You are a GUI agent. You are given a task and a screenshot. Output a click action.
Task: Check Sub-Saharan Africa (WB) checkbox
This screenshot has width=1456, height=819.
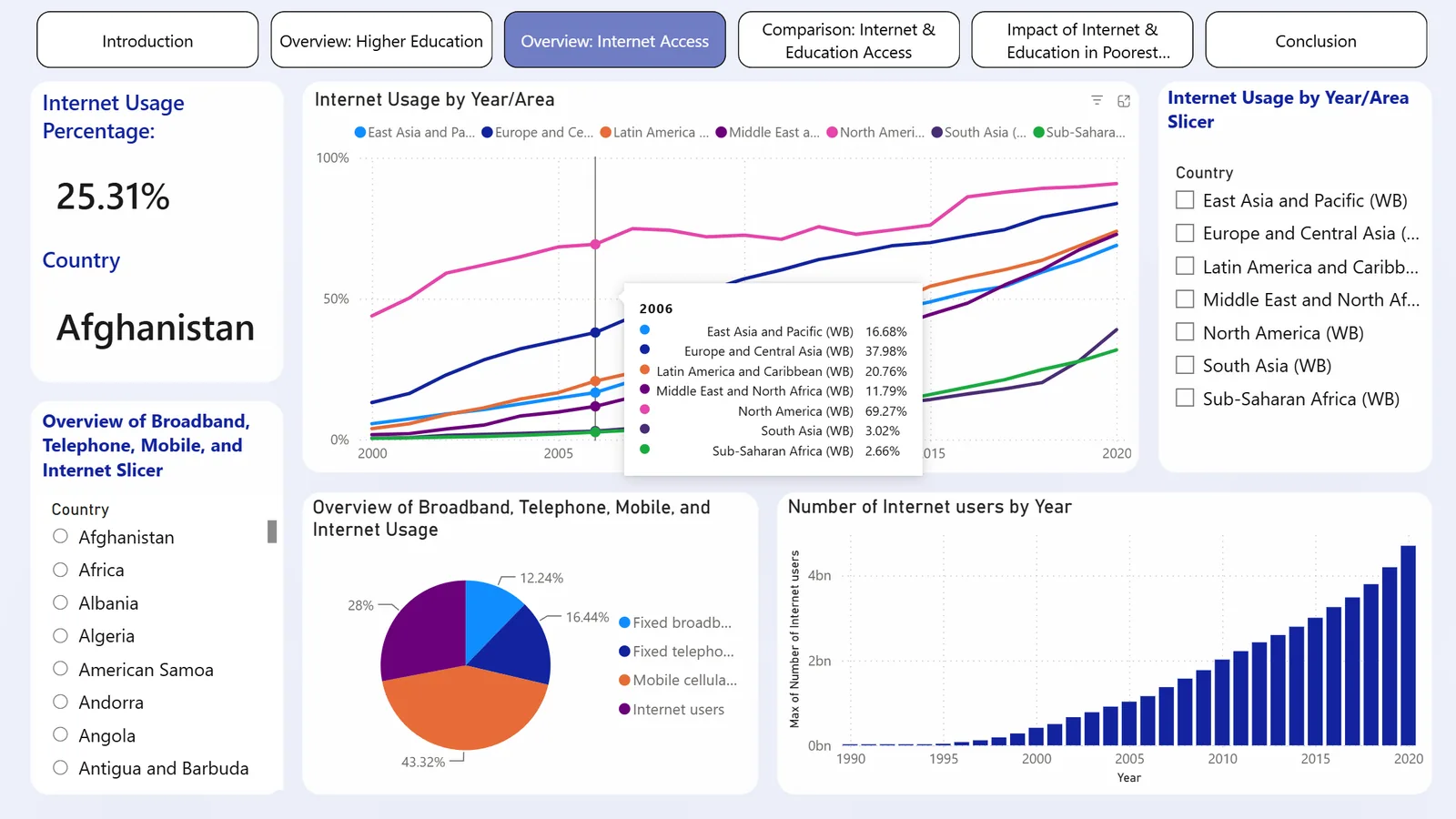tap(1185, 398)
